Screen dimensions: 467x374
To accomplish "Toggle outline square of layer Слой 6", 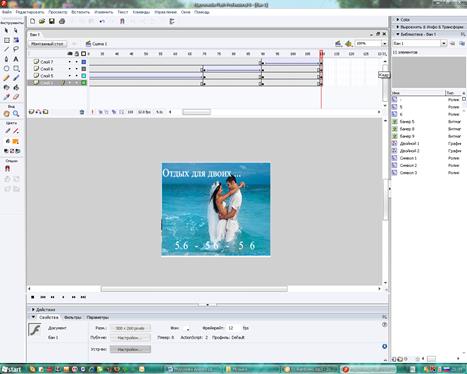I will [84, 69].
